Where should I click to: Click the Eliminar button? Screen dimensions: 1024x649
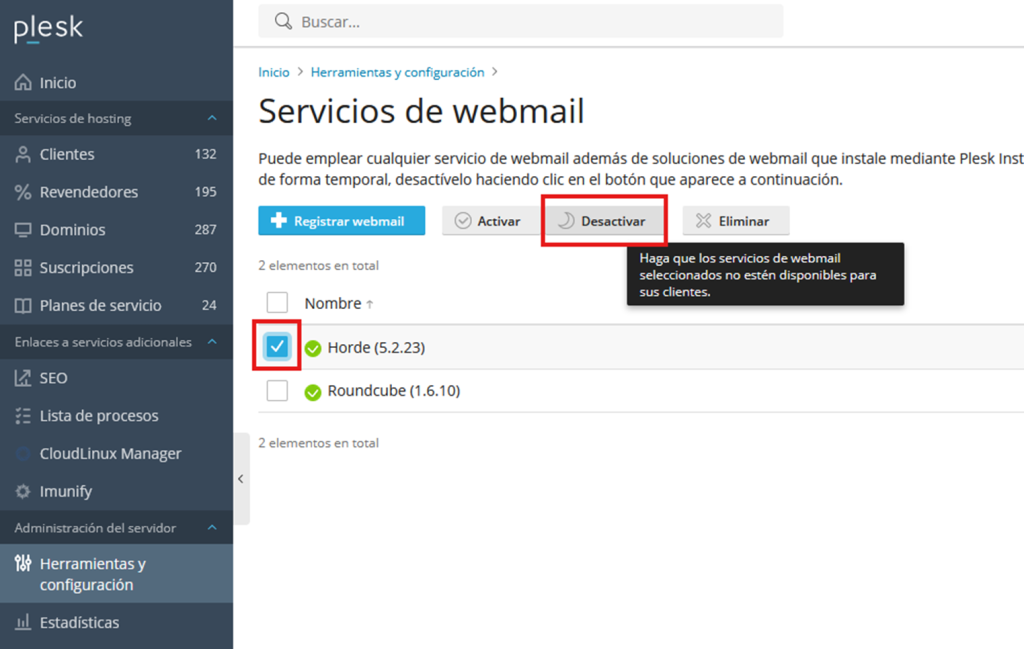[x=736, y=221]
